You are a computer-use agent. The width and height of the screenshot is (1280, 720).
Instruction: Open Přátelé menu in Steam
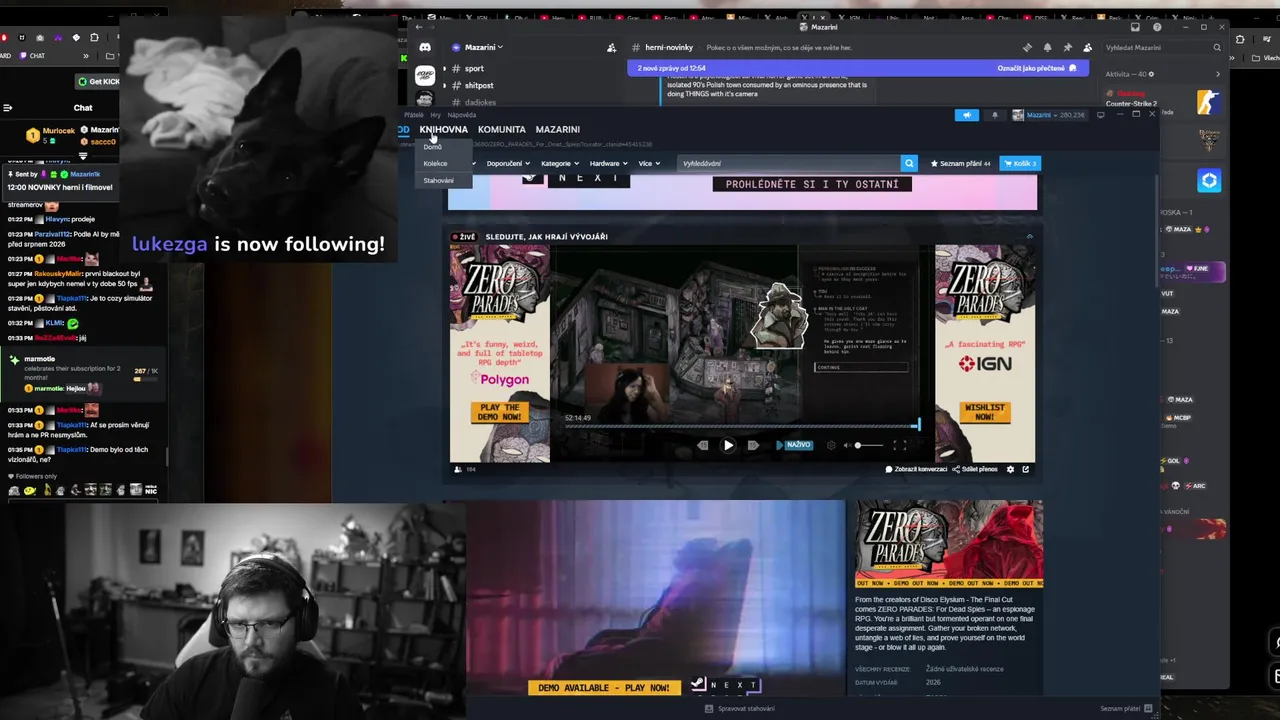413,115
